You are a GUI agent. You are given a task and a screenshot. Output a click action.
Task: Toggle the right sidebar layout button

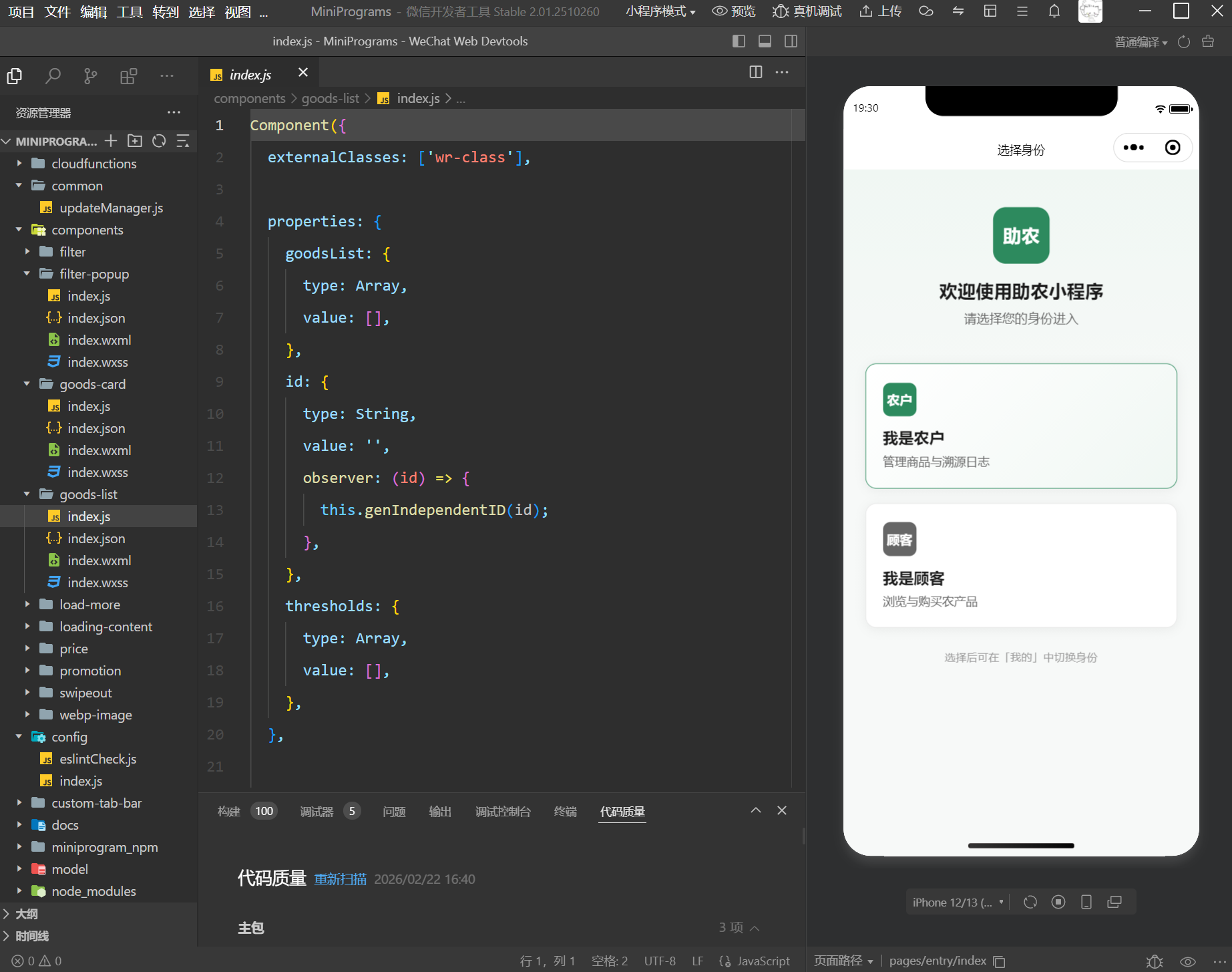[791, 41]
